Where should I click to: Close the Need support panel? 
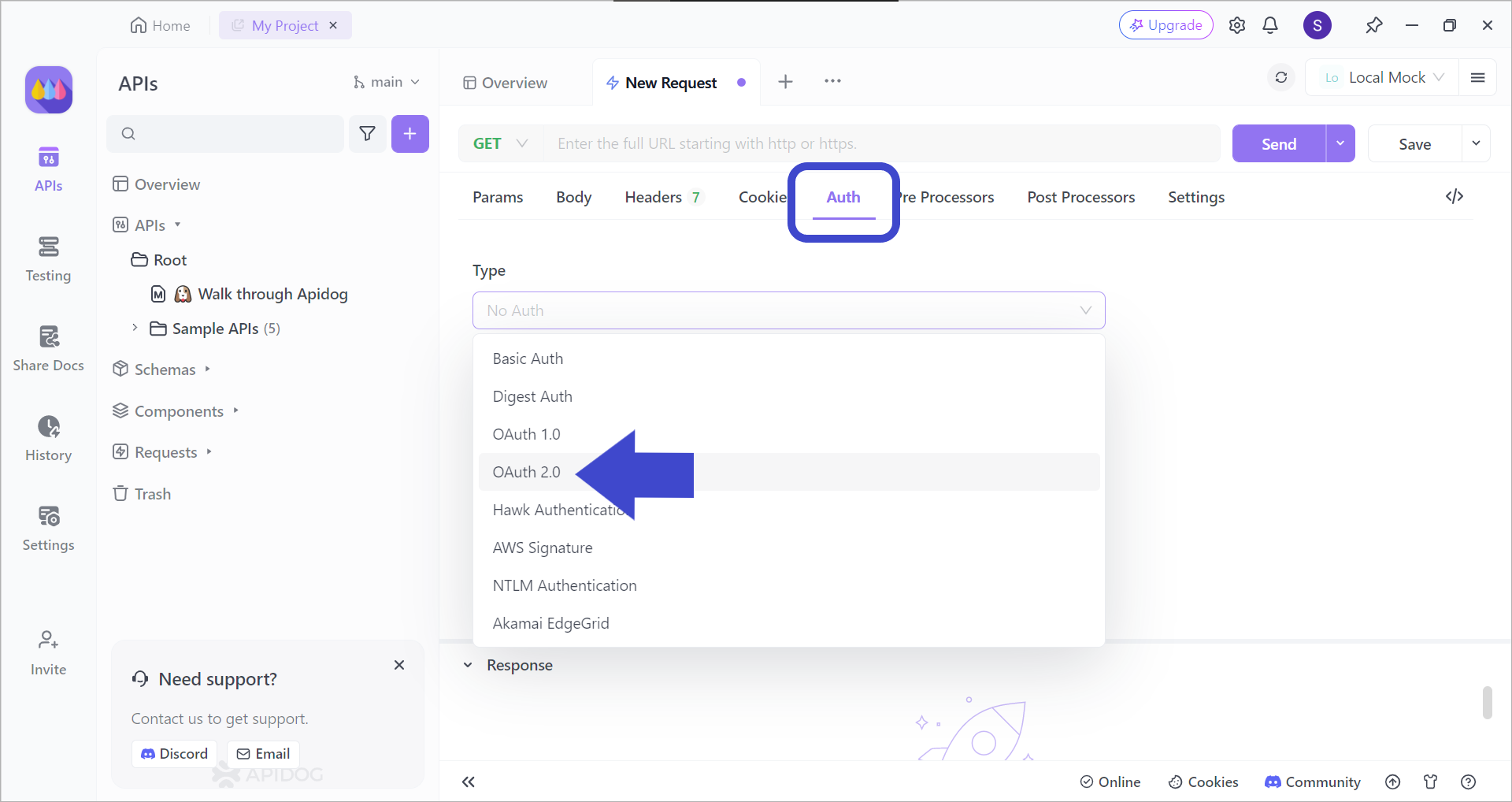pyautogui.click(x=399, y=665)
